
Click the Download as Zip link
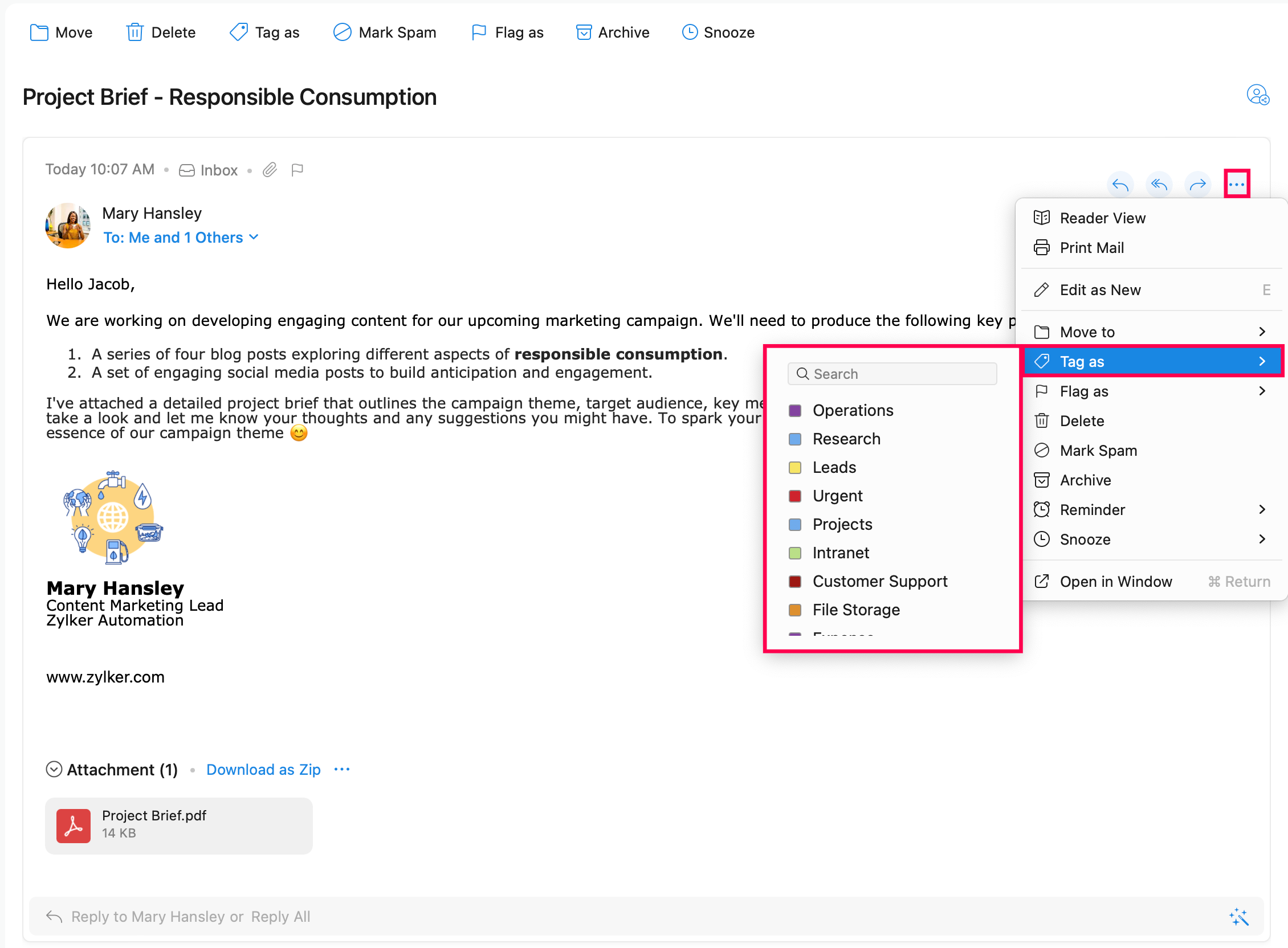click(263, 770)
